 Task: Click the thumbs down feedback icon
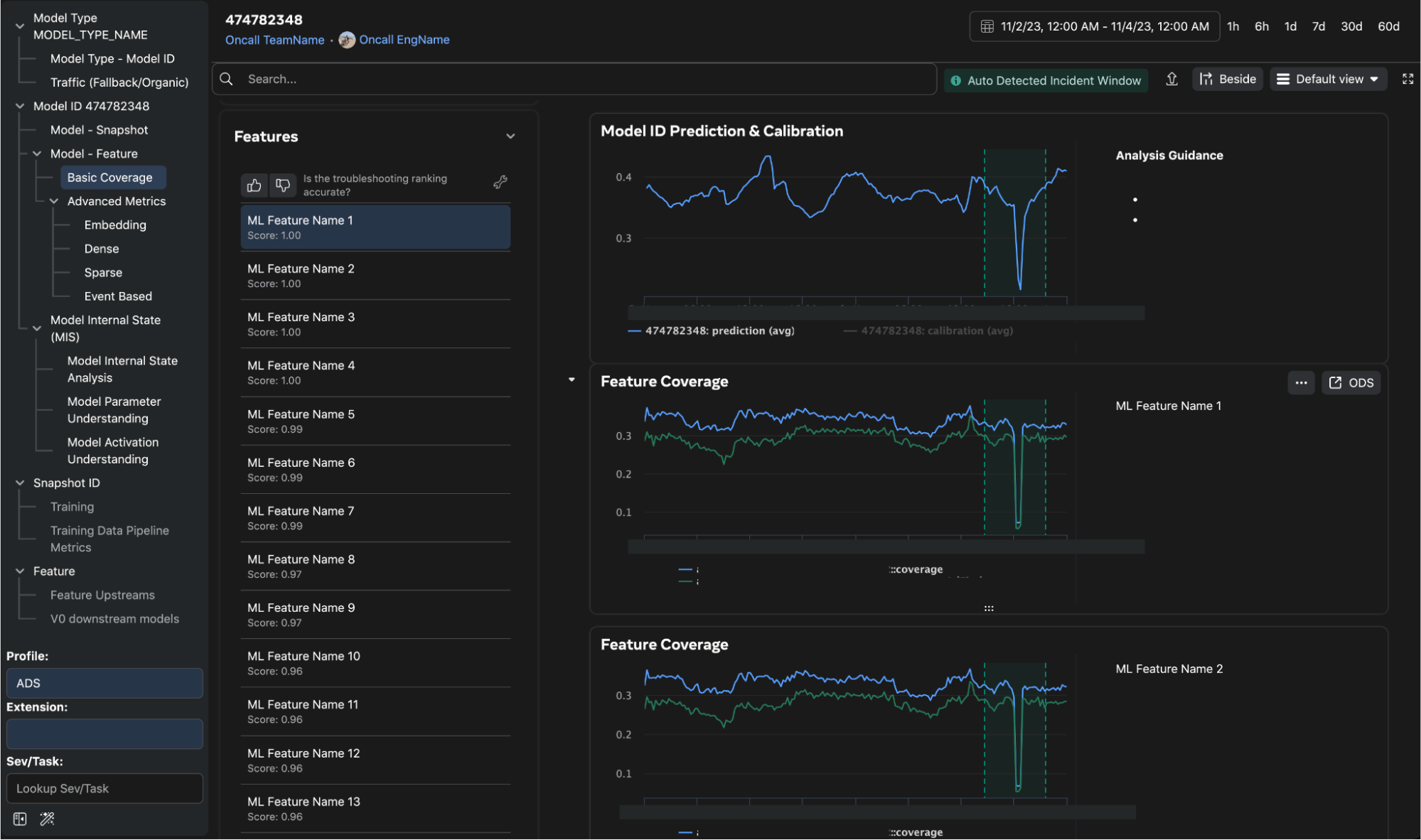pyautogui.click(x=282, y=185)
